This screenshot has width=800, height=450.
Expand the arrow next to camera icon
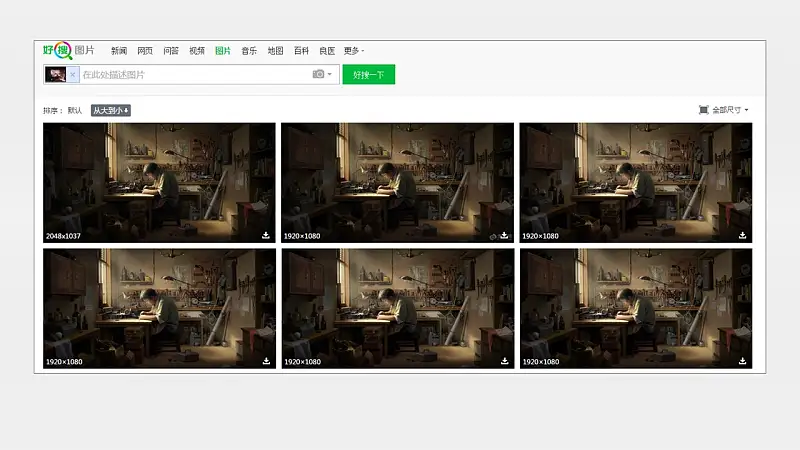[x=330, y=74]
